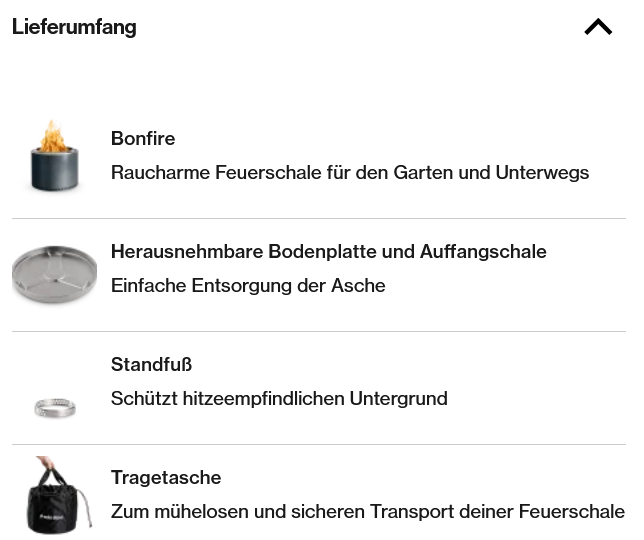Select Herausnehmbare Bodenplatte und Auffangschale title
Viewport: 644px width, 540px height.
(328, 251)
